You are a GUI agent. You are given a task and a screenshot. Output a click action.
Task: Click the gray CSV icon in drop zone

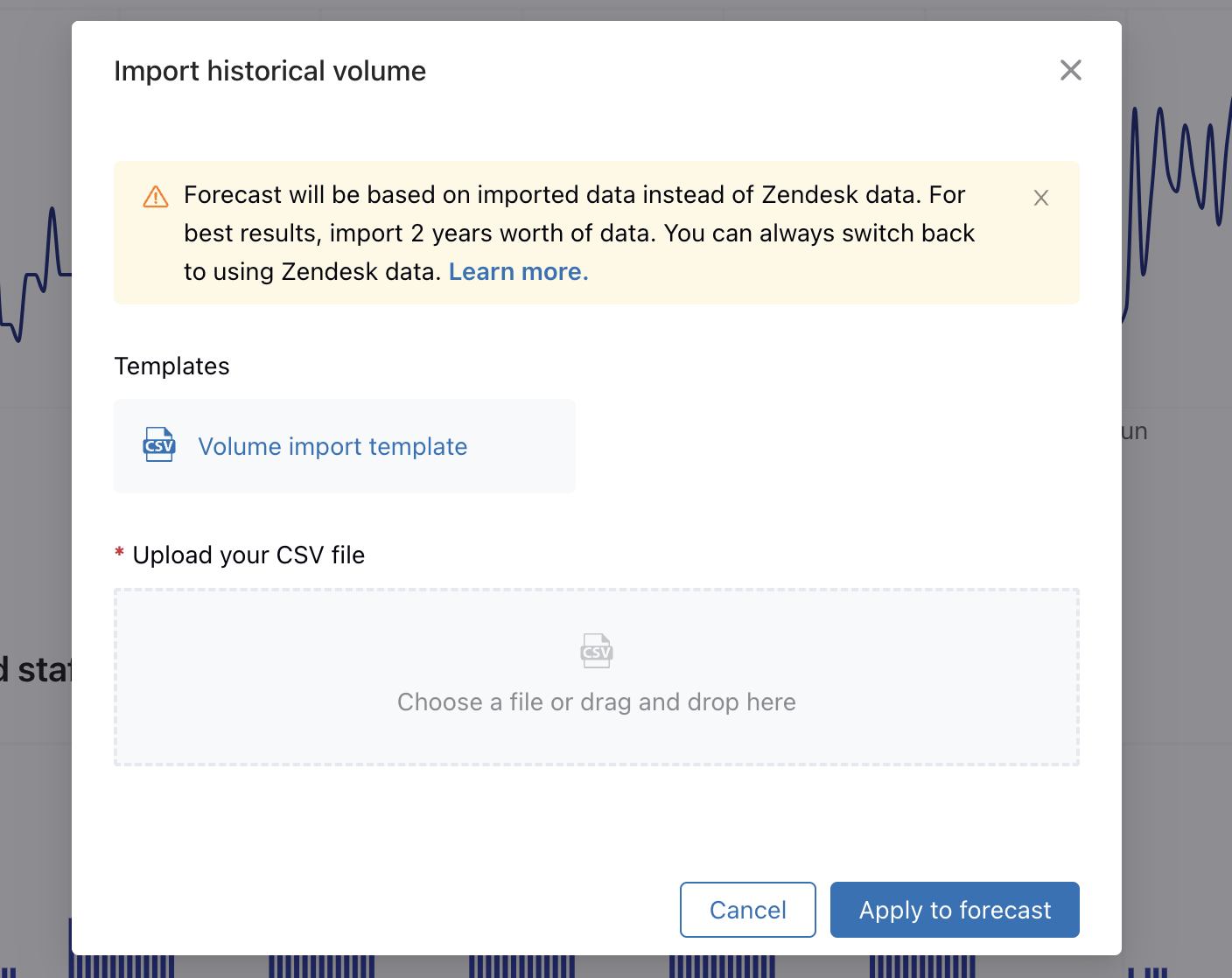pos(597,651)
